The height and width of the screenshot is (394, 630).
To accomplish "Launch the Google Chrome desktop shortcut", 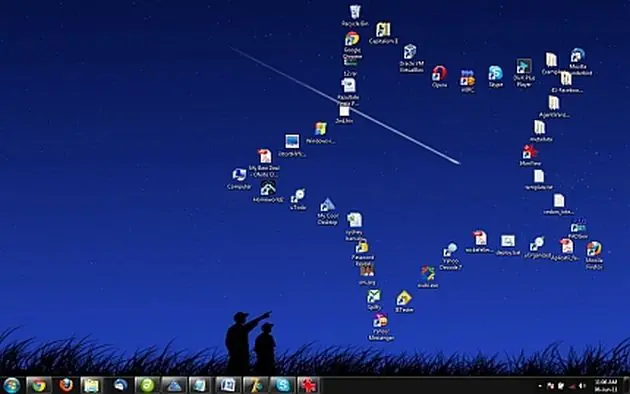I will (352, 39).
